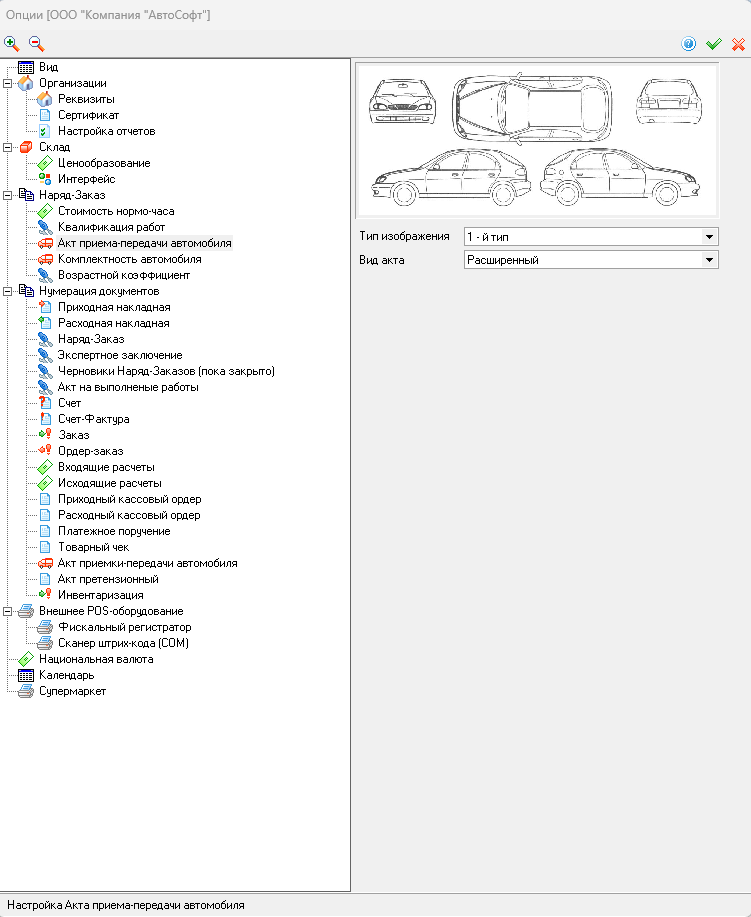751x917 pixels.
Task: Click the car diagram preview image
Action: (x=537, y=140)
